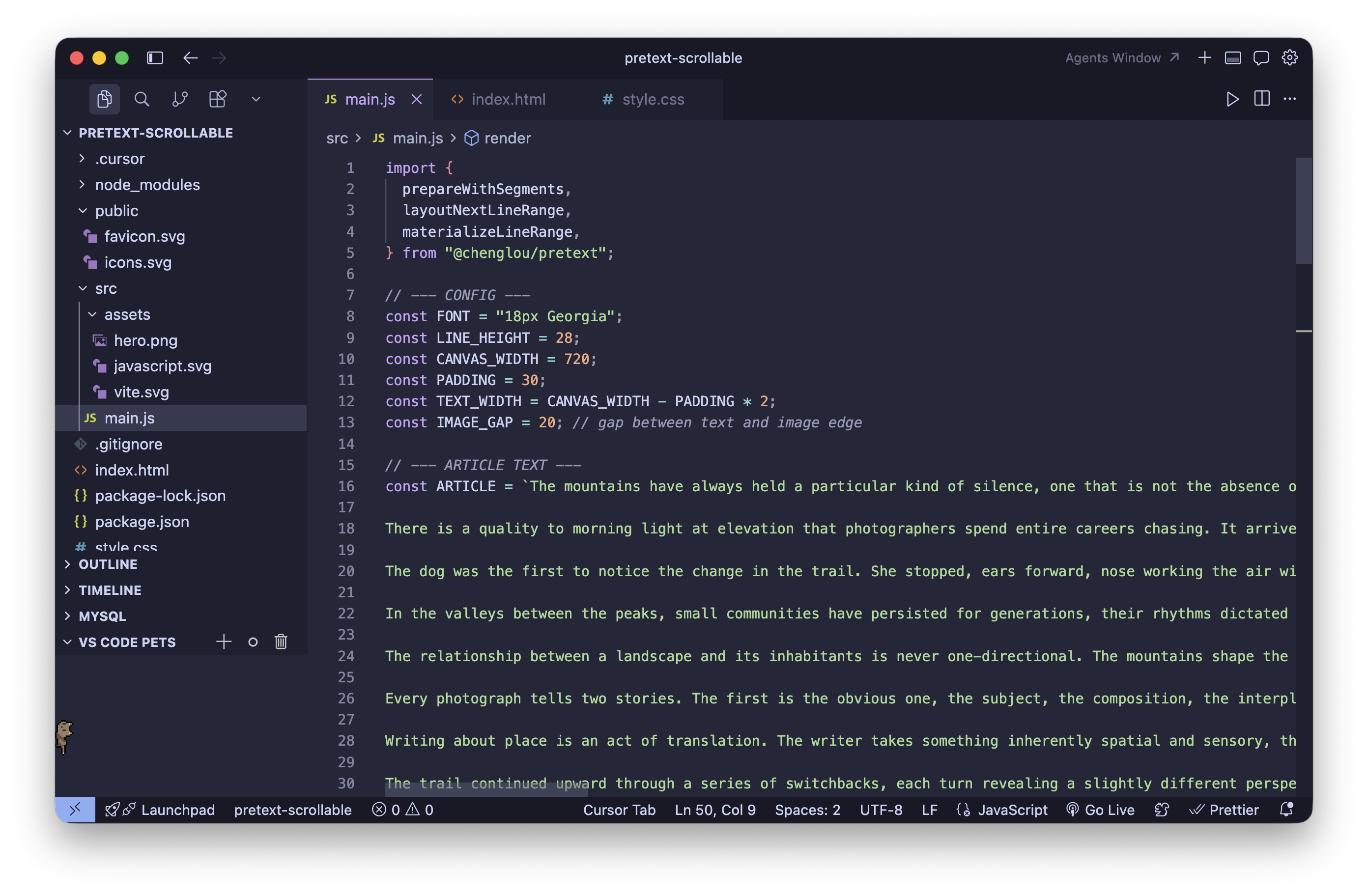Screen dimensions: 1368x896
Task: Show errors and warnings count
Action: tap(402, 810)
